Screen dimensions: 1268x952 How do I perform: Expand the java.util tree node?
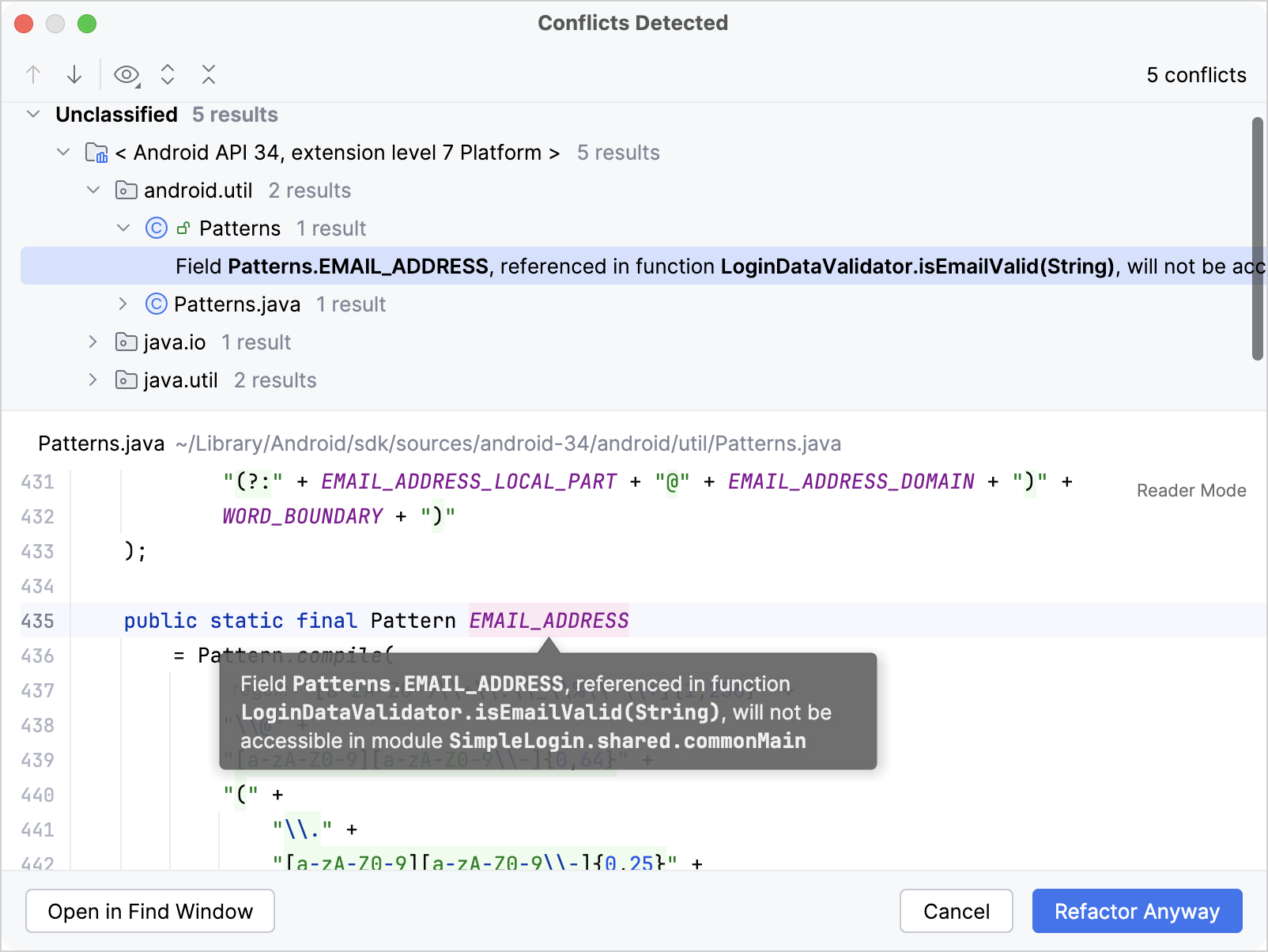pyautogui.click(x=92, y=380)
